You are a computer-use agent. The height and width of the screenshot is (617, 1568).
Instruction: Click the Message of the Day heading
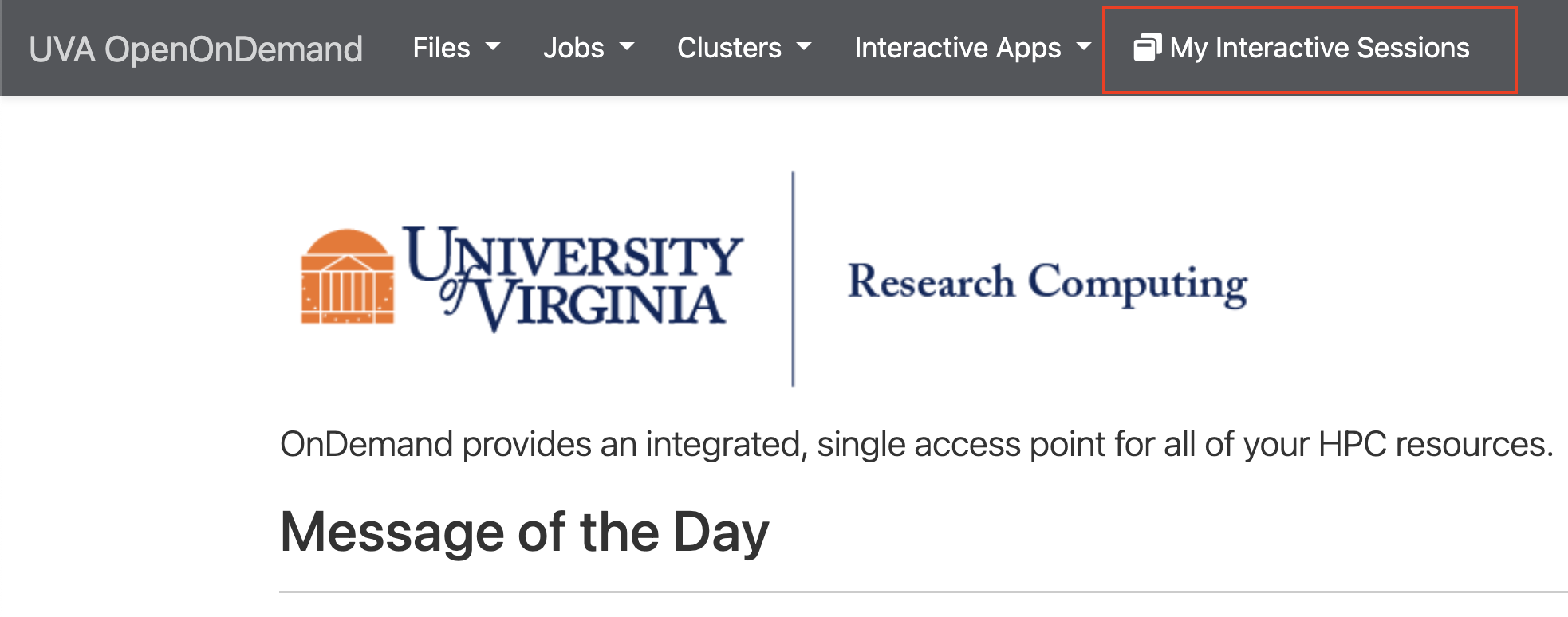tap(524, 533)
